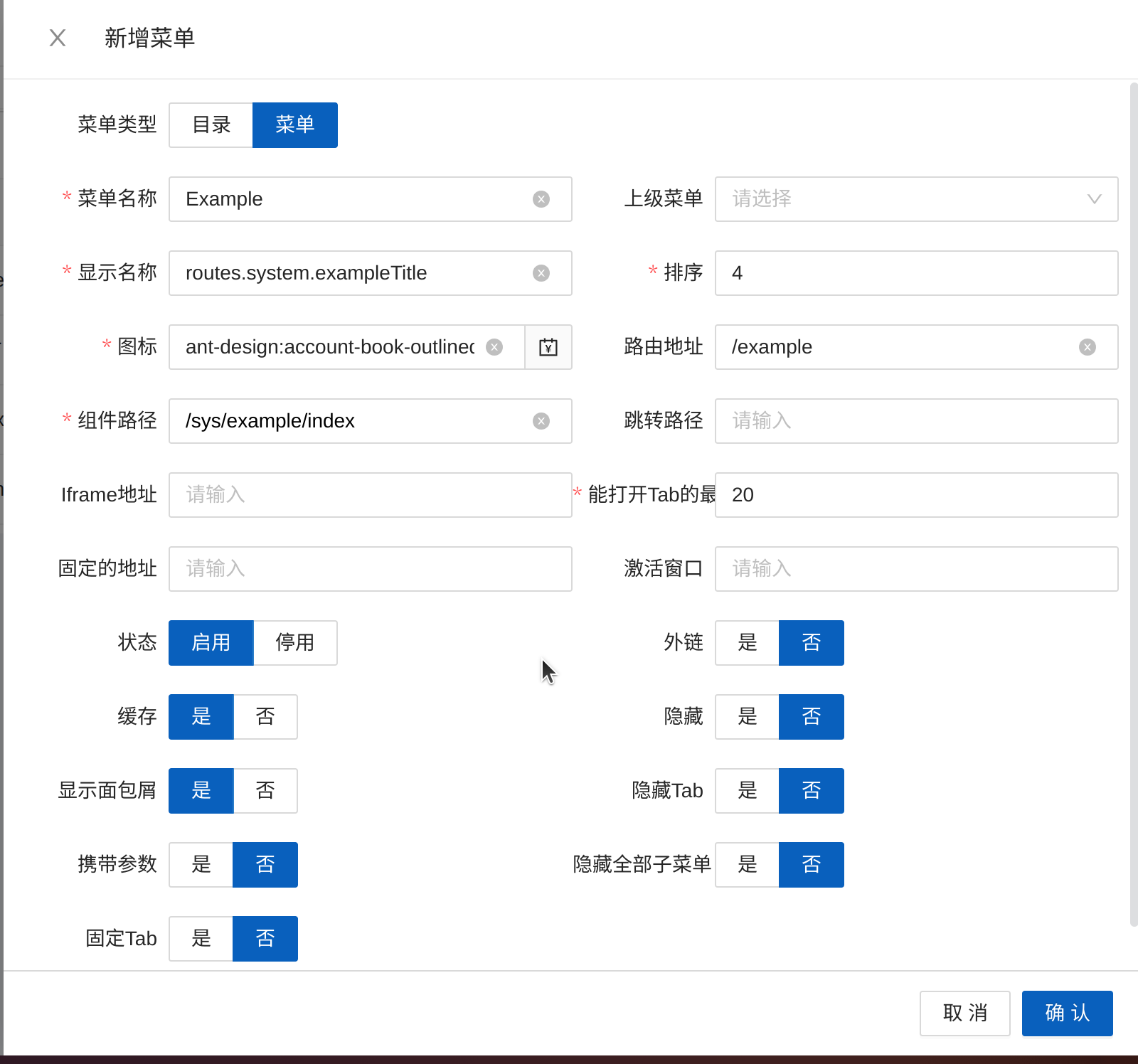
Task: Set 隐藏Tab to 是
Action: point(748,791)
